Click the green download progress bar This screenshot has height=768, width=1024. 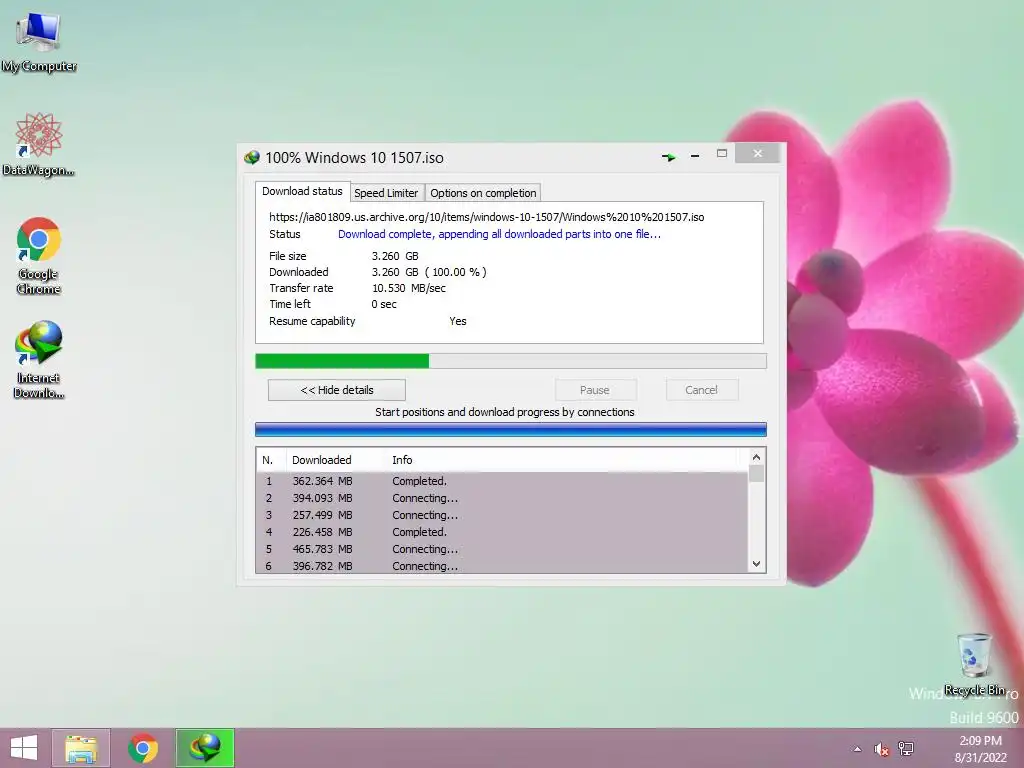[x=511, y=361]
